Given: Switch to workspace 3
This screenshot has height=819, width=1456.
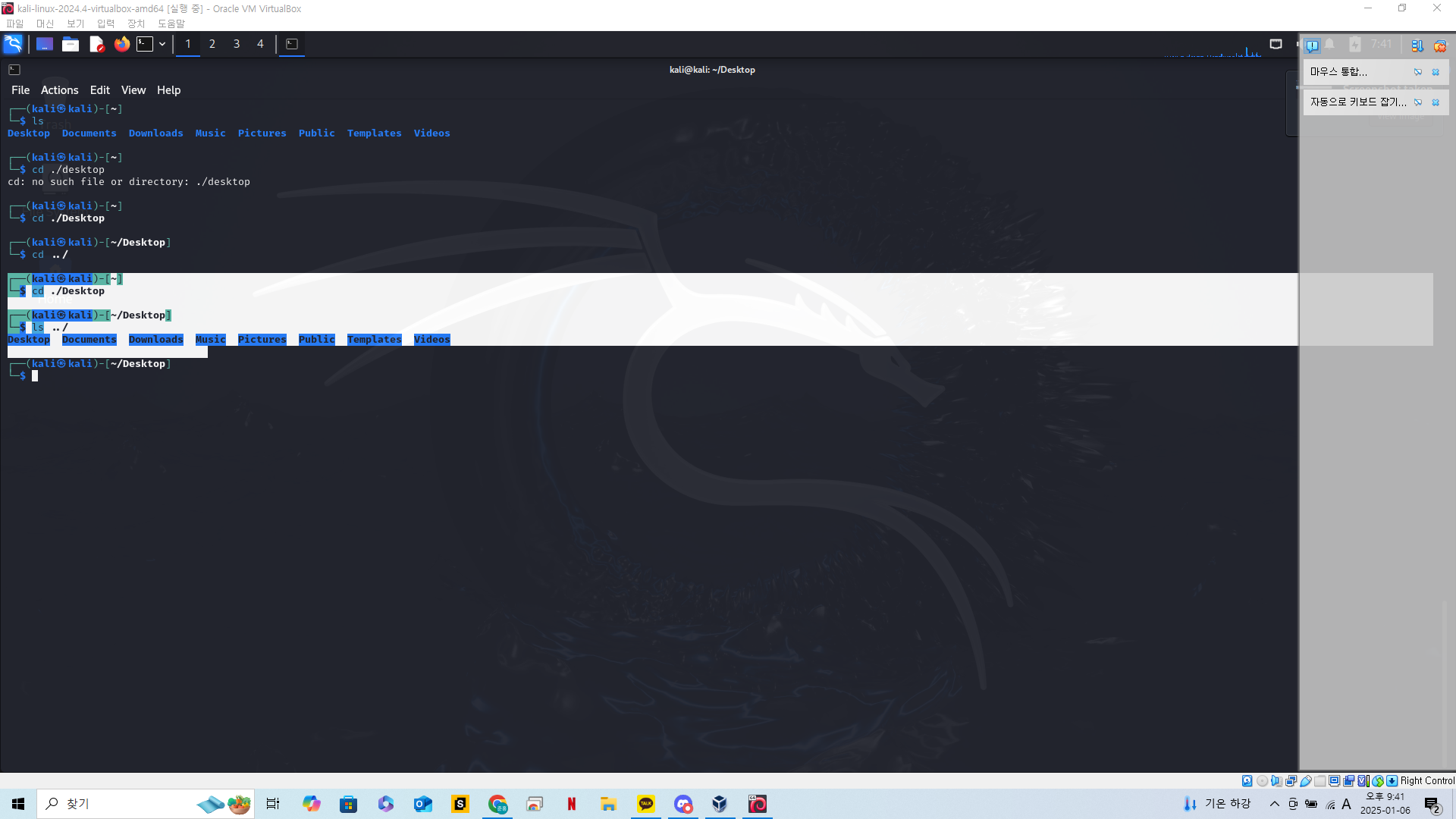Looking at the screenshot, I should tap(237, 44).
